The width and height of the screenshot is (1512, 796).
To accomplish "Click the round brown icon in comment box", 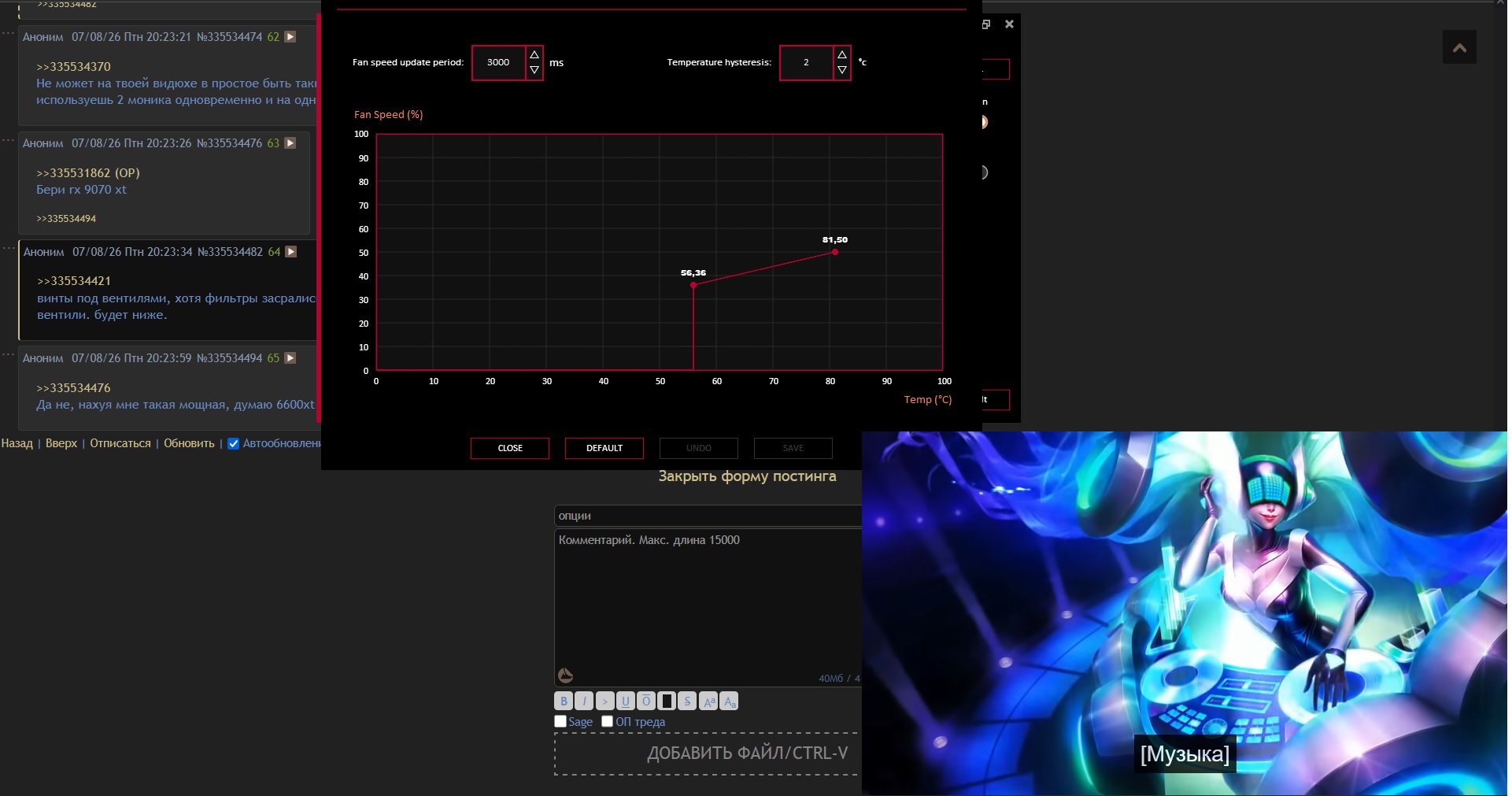I will [565, 676].
